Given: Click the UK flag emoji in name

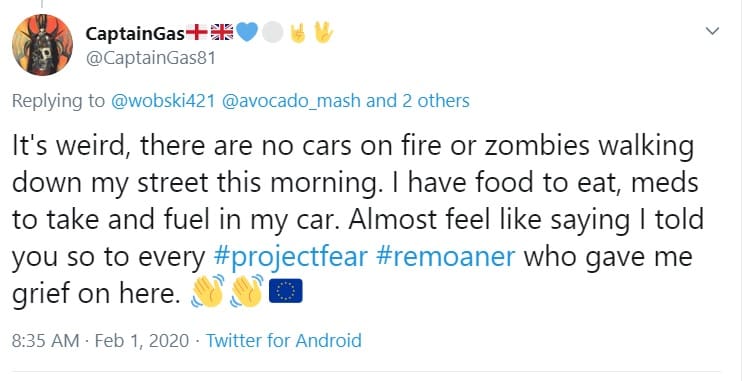Looking at the screenshot, I should coord(221,32).
